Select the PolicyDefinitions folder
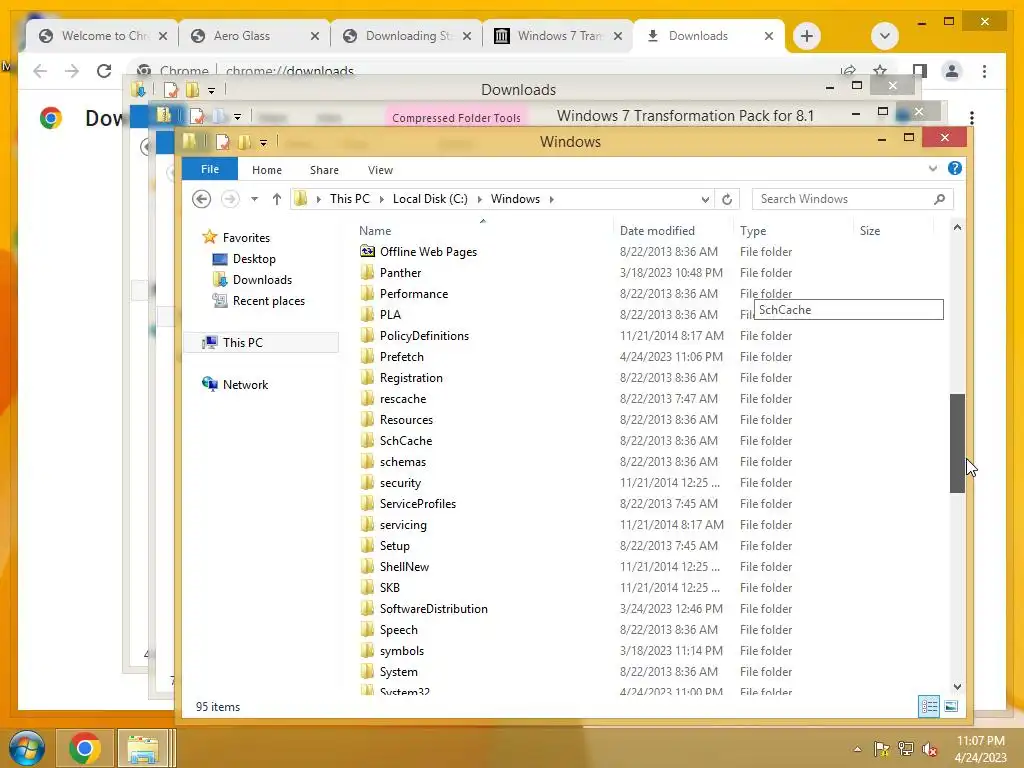 [x=424, y=336]
